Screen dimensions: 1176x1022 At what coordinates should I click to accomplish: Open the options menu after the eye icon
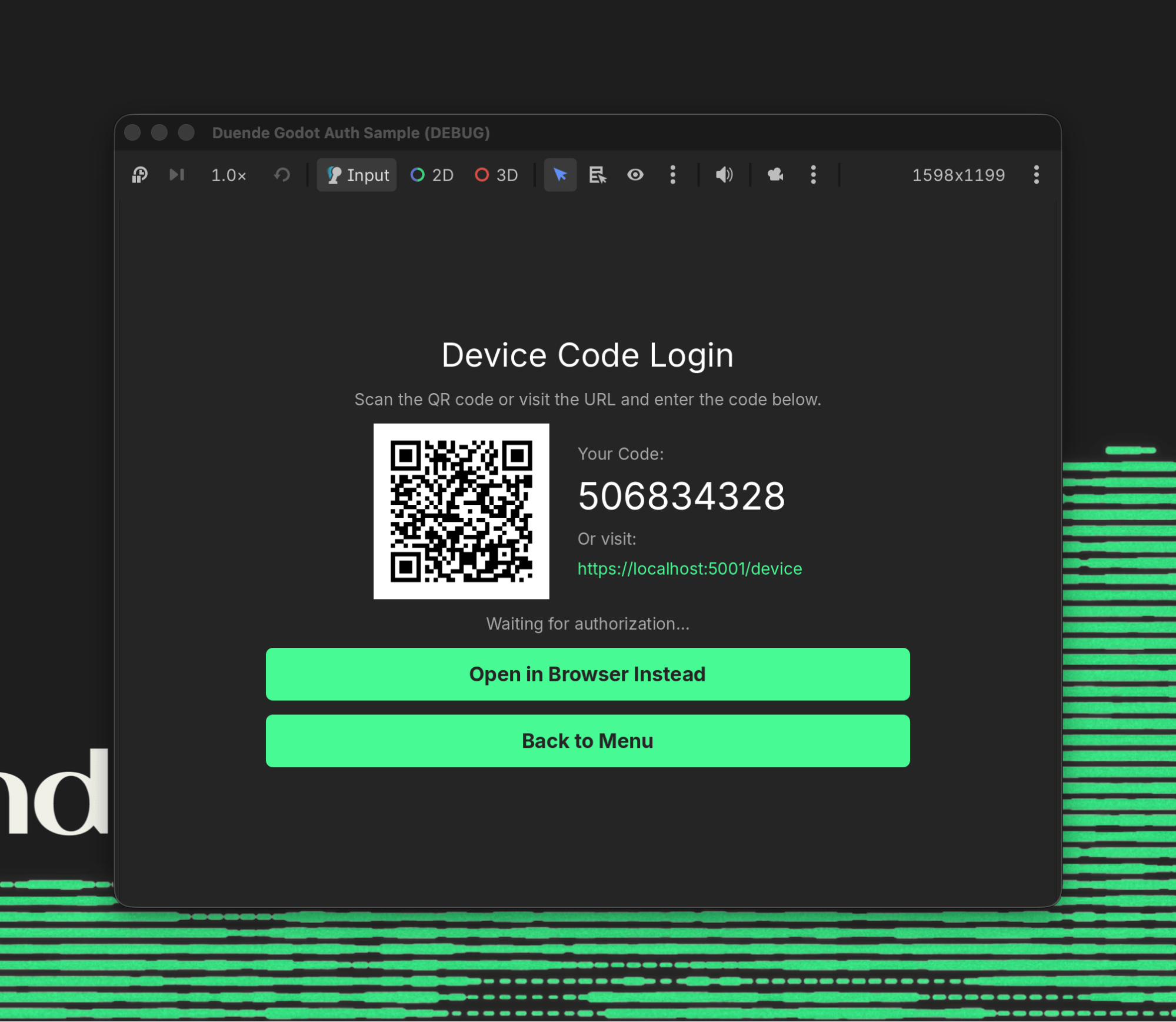pyautogui.click(x=673, y=175)
